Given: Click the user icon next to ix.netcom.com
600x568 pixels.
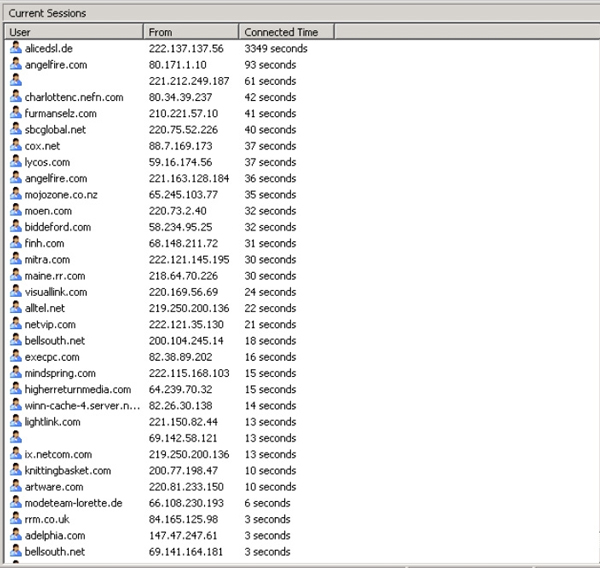Looking at the screenshot, I should pyautogui.click(x=16, y=454).
